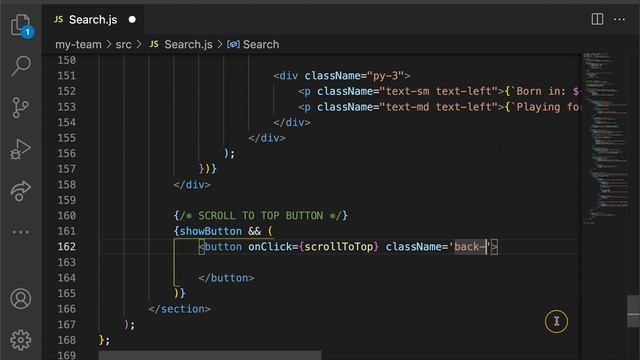Click closing </section> tag
The width and height of the screenshot is (640, 360).
pyautogui.click(x=180, y=309)
